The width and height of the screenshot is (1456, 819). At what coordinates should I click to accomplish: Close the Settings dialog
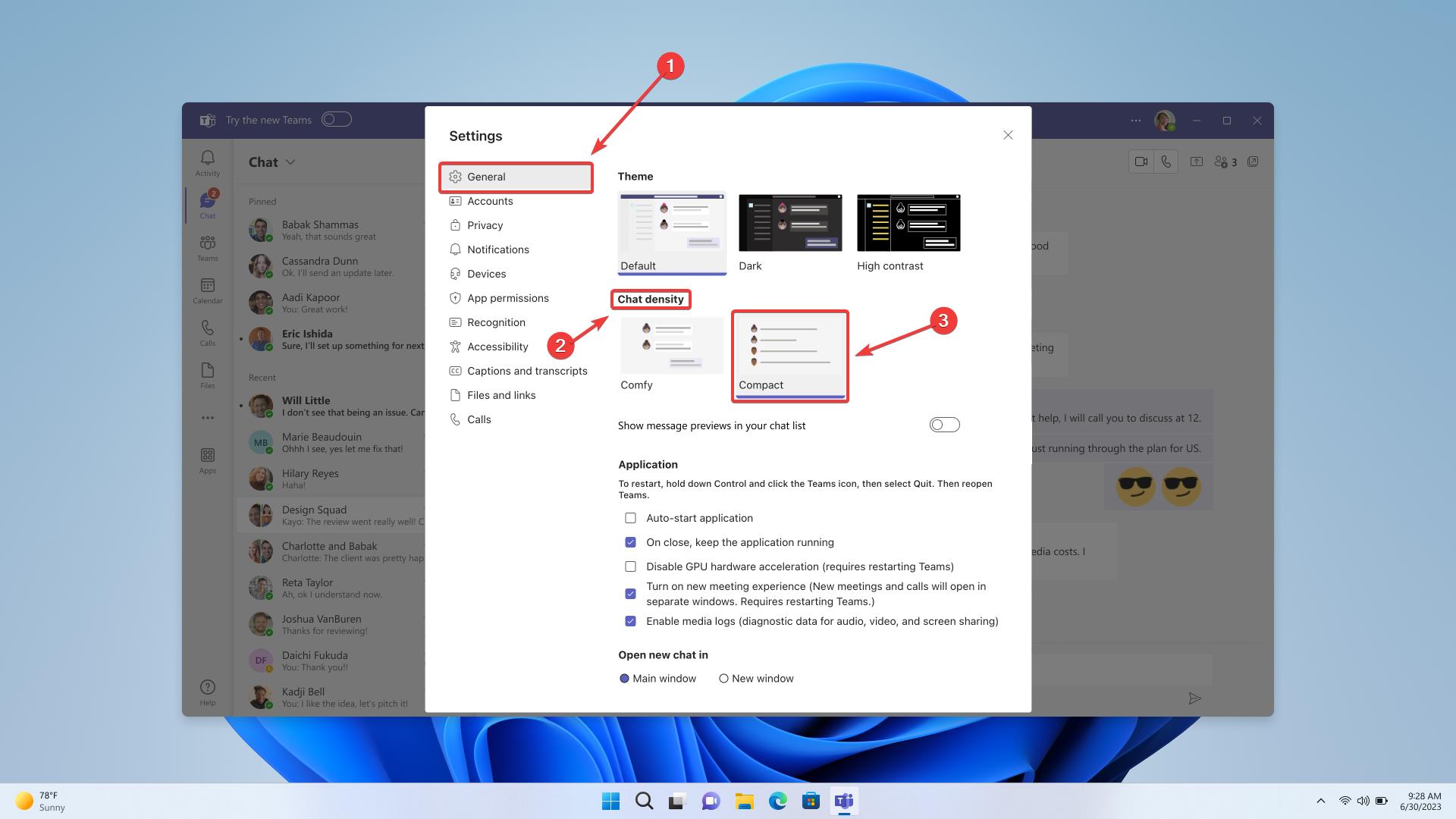1008,135
